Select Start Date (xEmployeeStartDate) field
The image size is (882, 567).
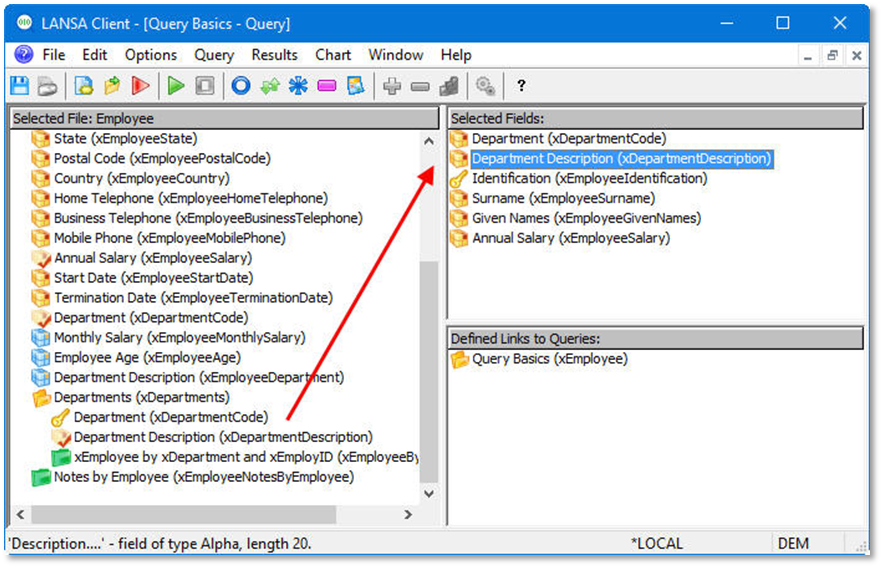coord(154,278)
